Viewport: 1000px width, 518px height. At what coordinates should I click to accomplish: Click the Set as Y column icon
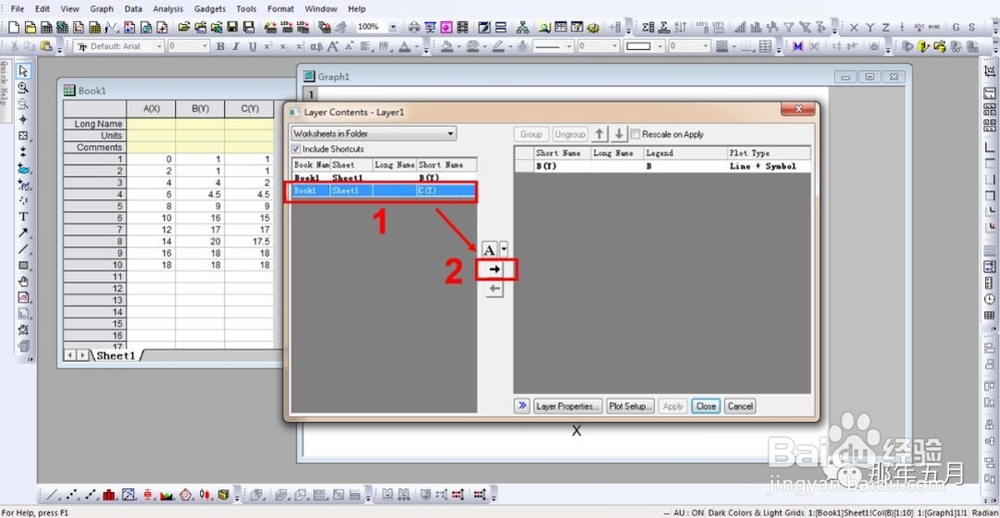[870, 27]
